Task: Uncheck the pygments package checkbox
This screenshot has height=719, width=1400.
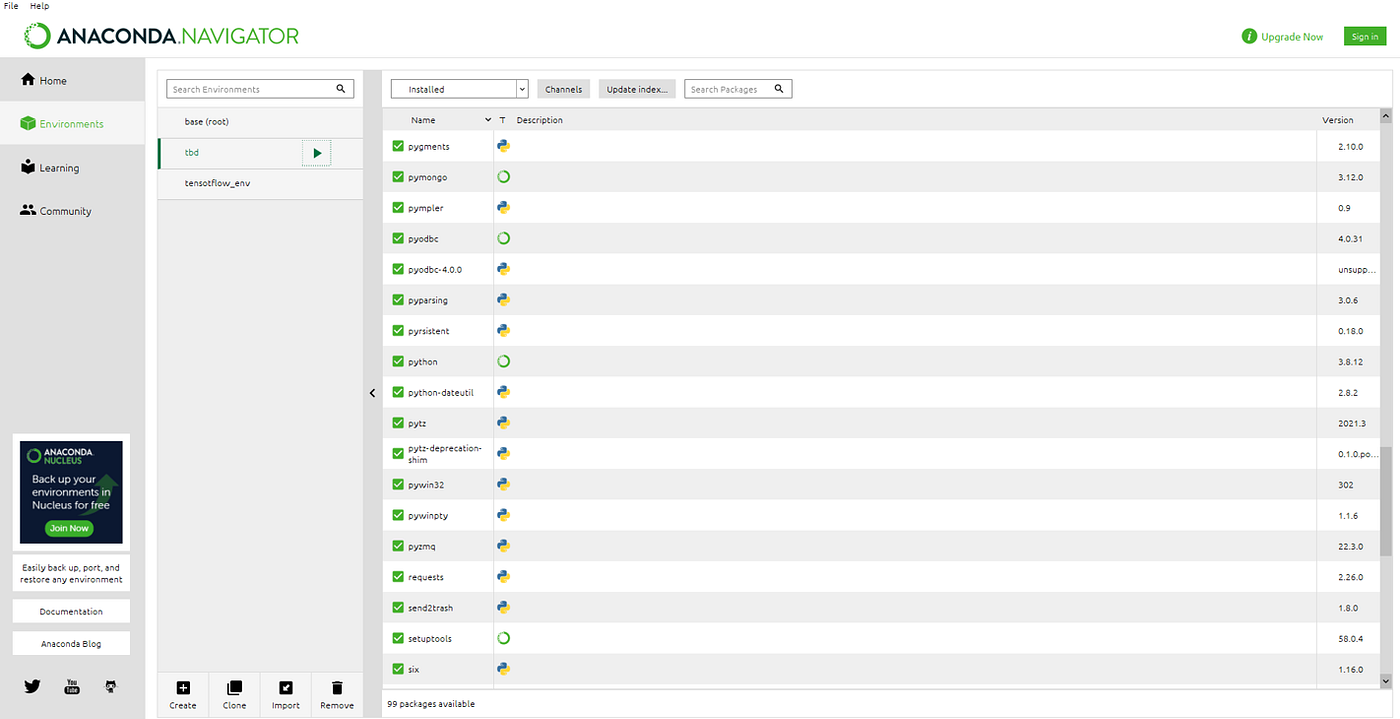Action: pyautogui.click(x=396, y=145)
